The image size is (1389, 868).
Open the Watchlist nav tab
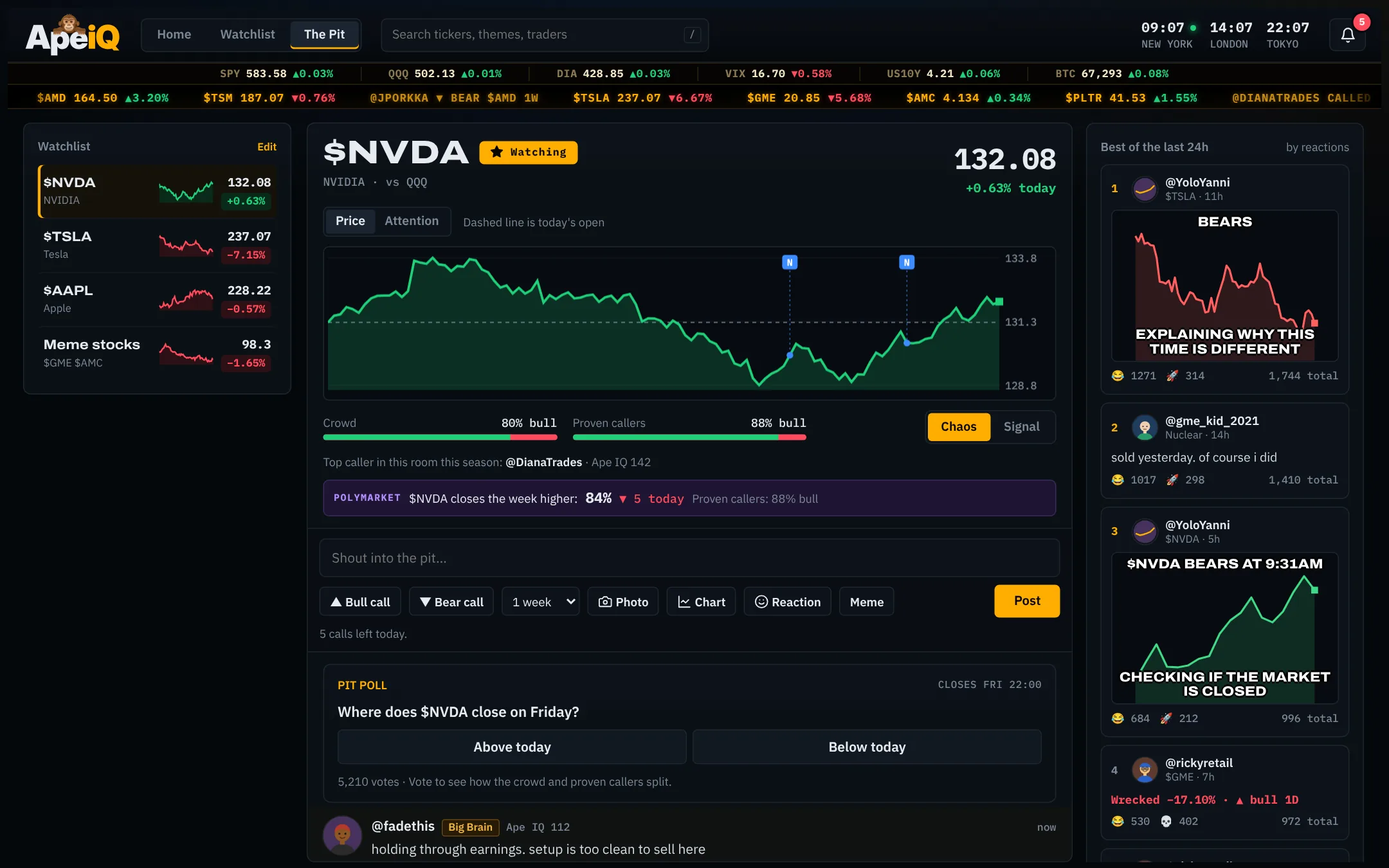(248, 35)
